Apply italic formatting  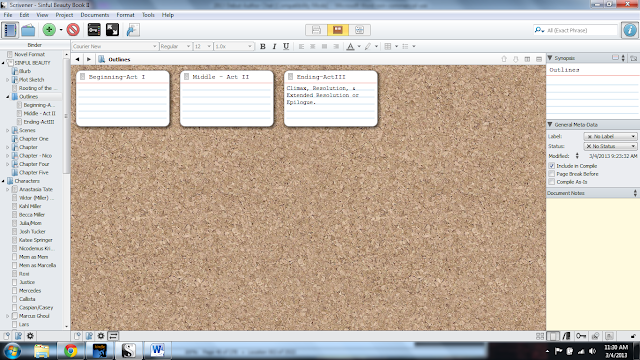pos(274,47)
